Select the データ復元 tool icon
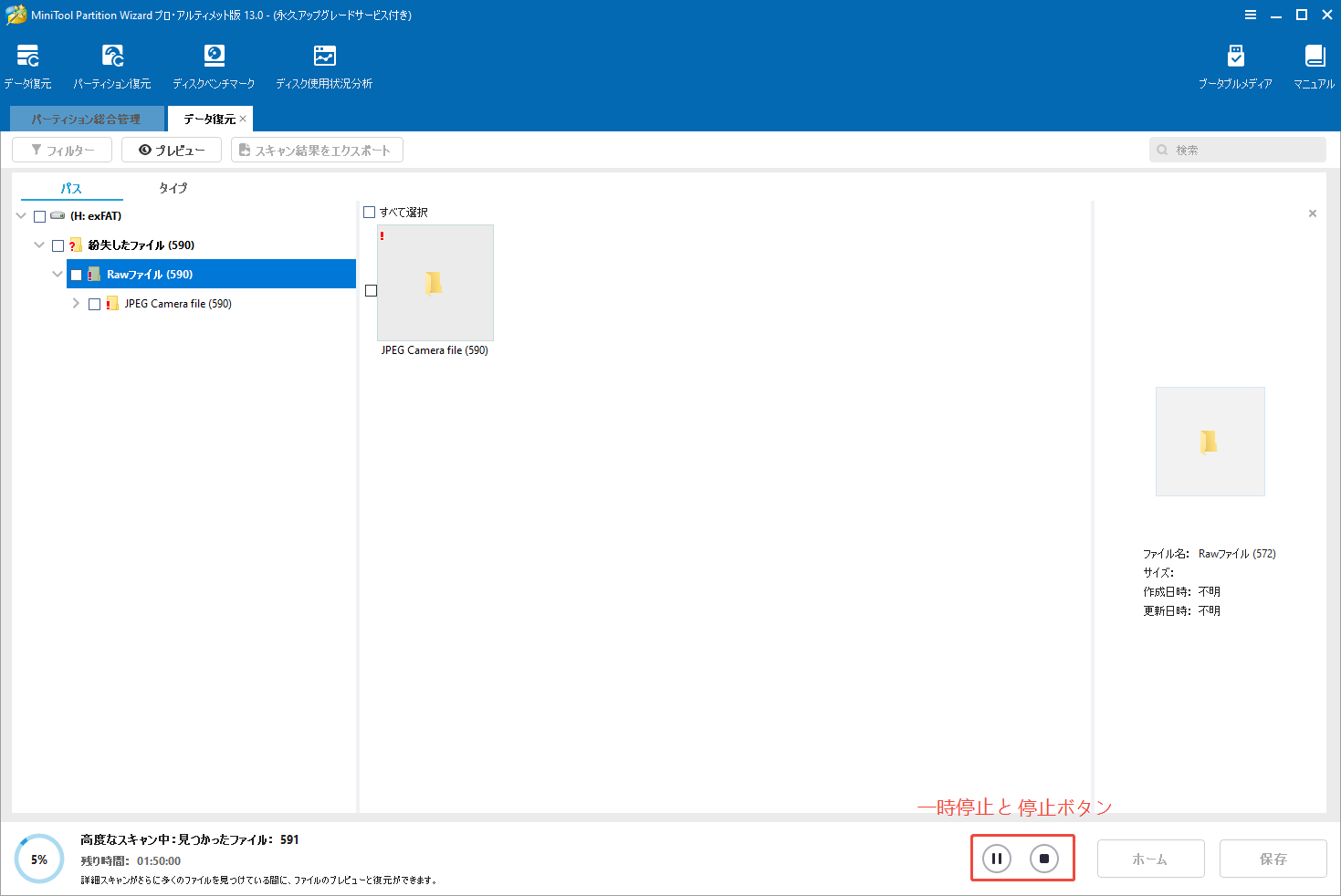The height and width of the screenshot is (896, 1341). coord(27,64)
